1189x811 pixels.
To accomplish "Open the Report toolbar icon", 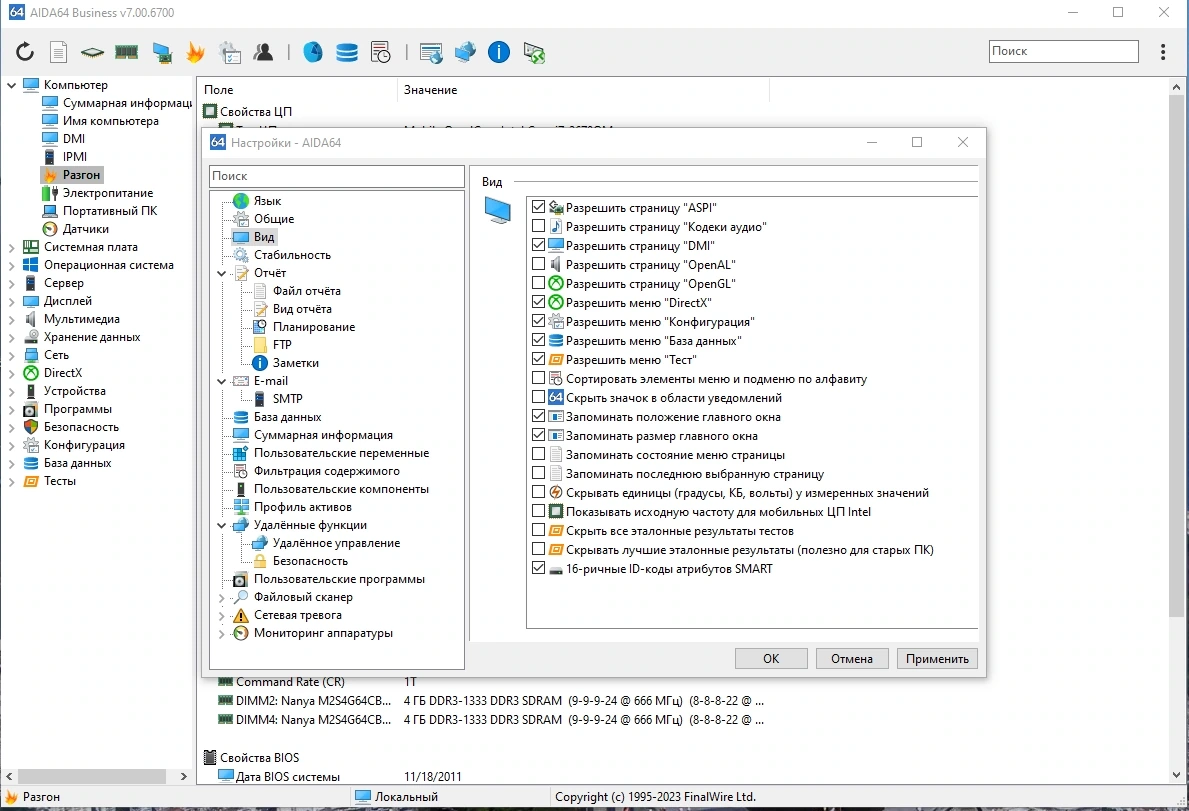I will [x=58, y=52].
